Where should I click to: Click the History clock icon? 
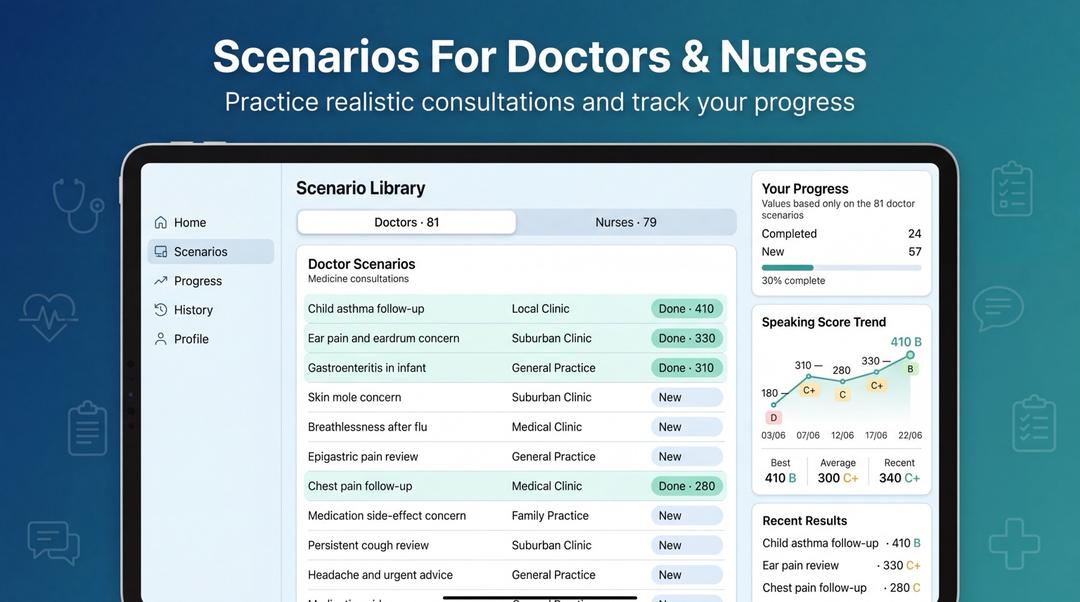pyautogui.click(x=160, y=309)
